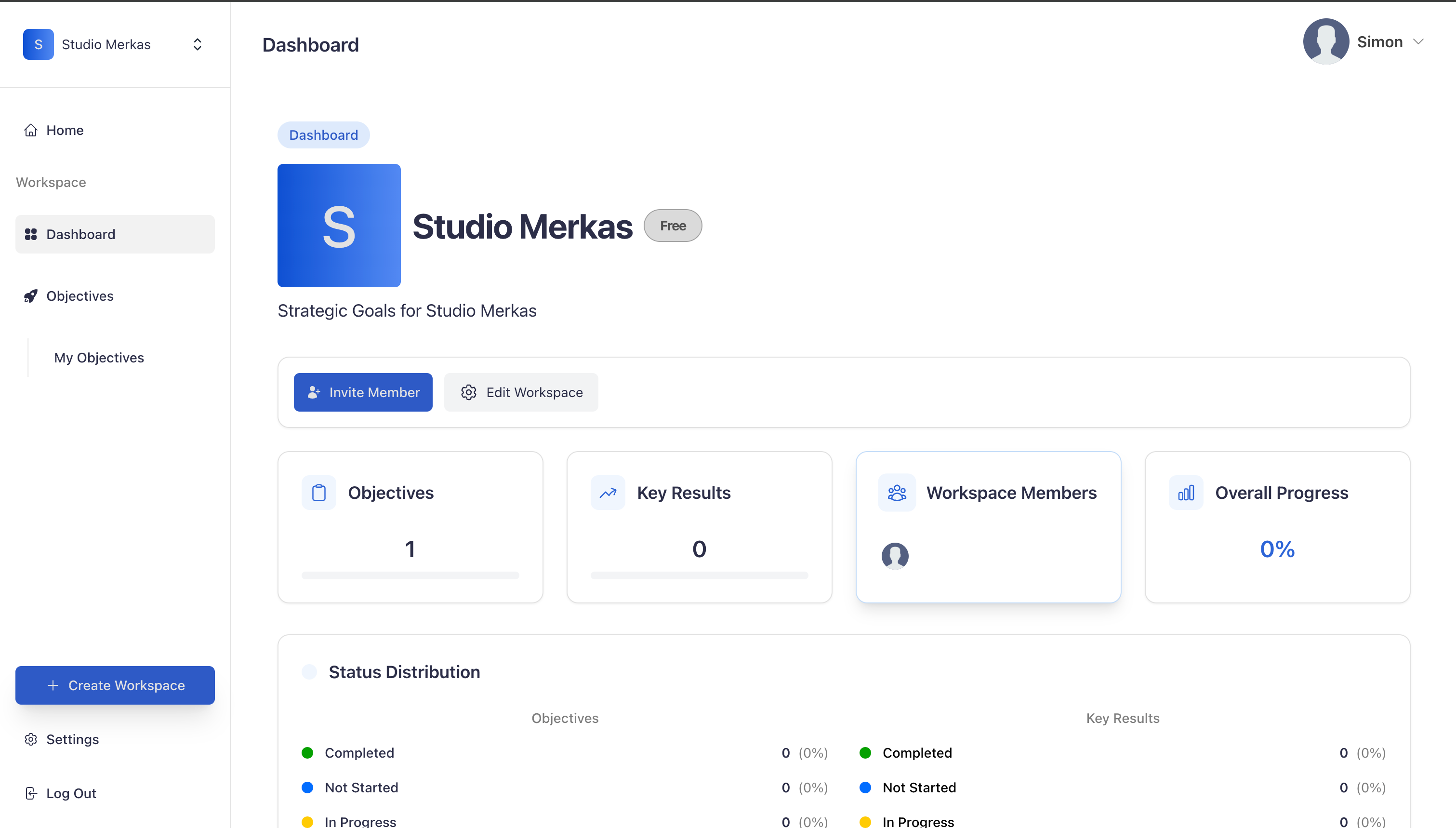Click the Invite Member button
1456x828 pixels.
coord(363,392)
